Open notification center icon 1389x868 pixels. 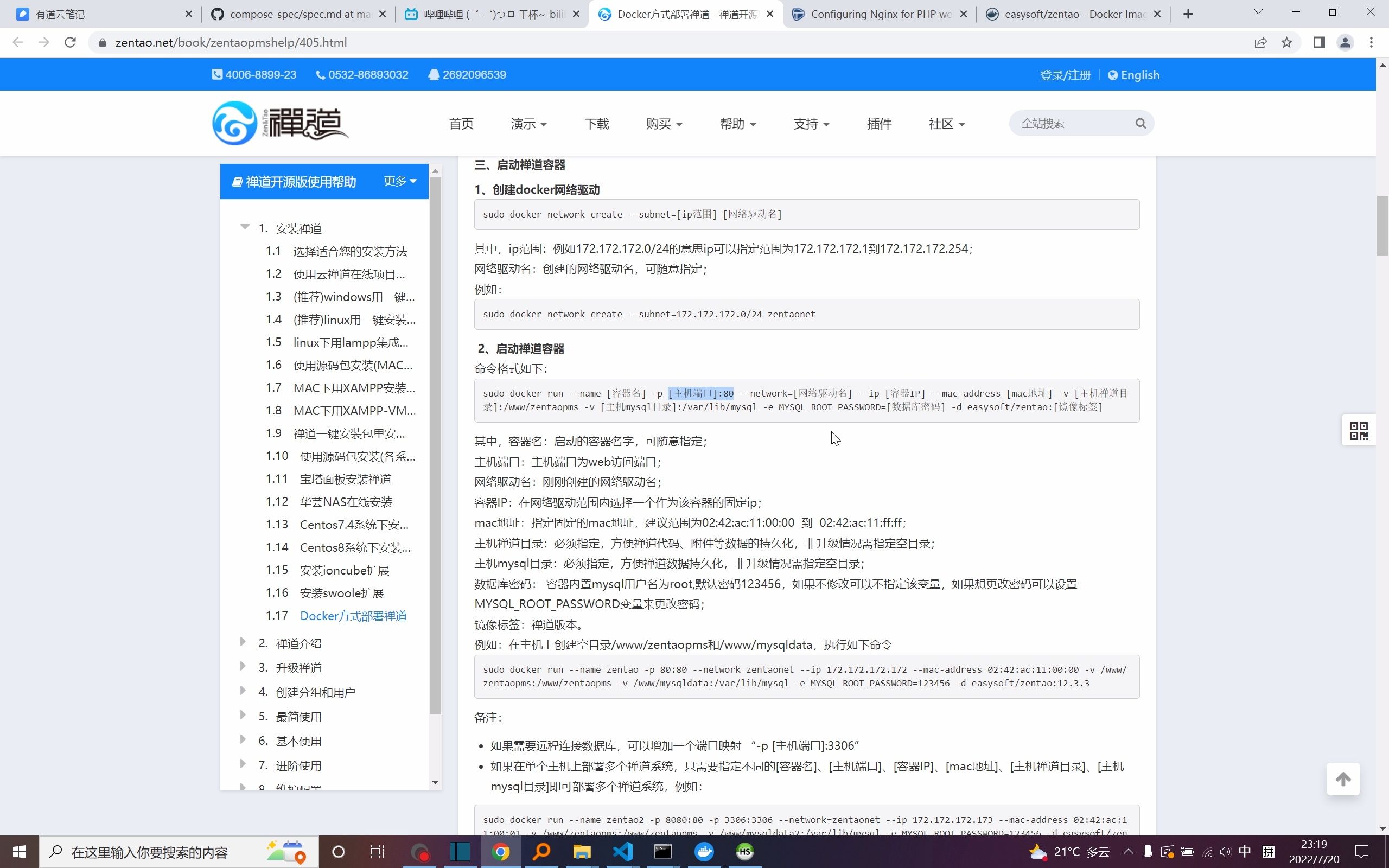(x=1362, y=852)
